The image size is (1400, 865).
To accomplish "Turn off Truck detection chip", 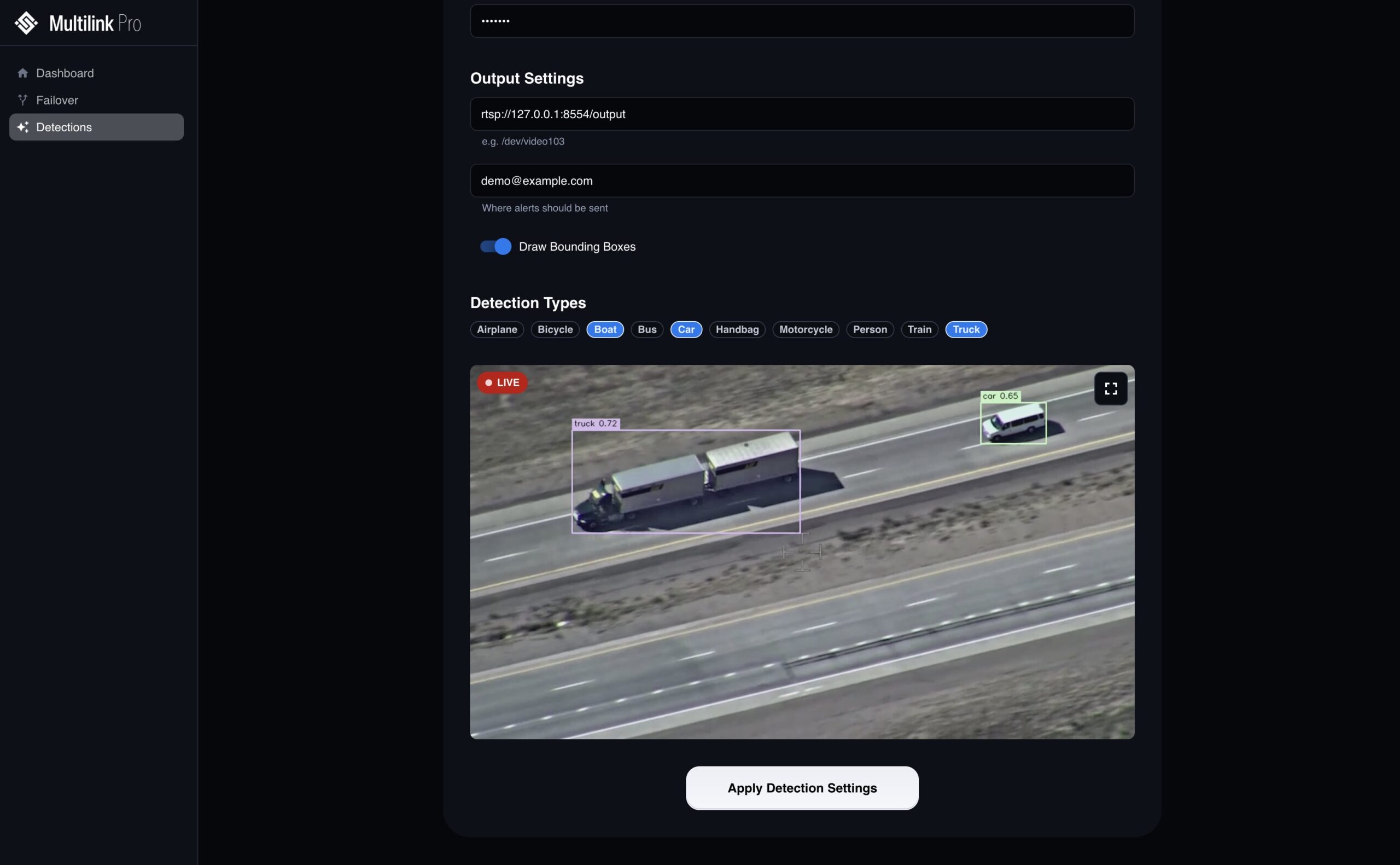I will pyautogui.click(x=966, y=329).
